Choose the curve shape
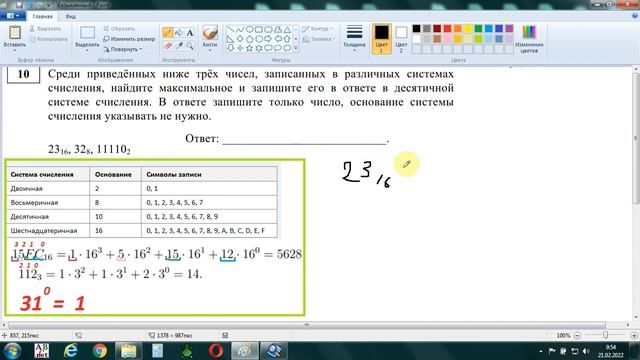Viewport: 640px width, 360px height. 240,29
